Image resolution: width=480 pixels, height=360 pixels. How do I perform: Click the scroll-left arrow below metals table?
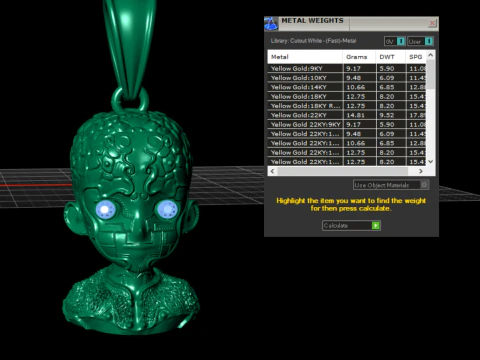[x=273, y=171]
